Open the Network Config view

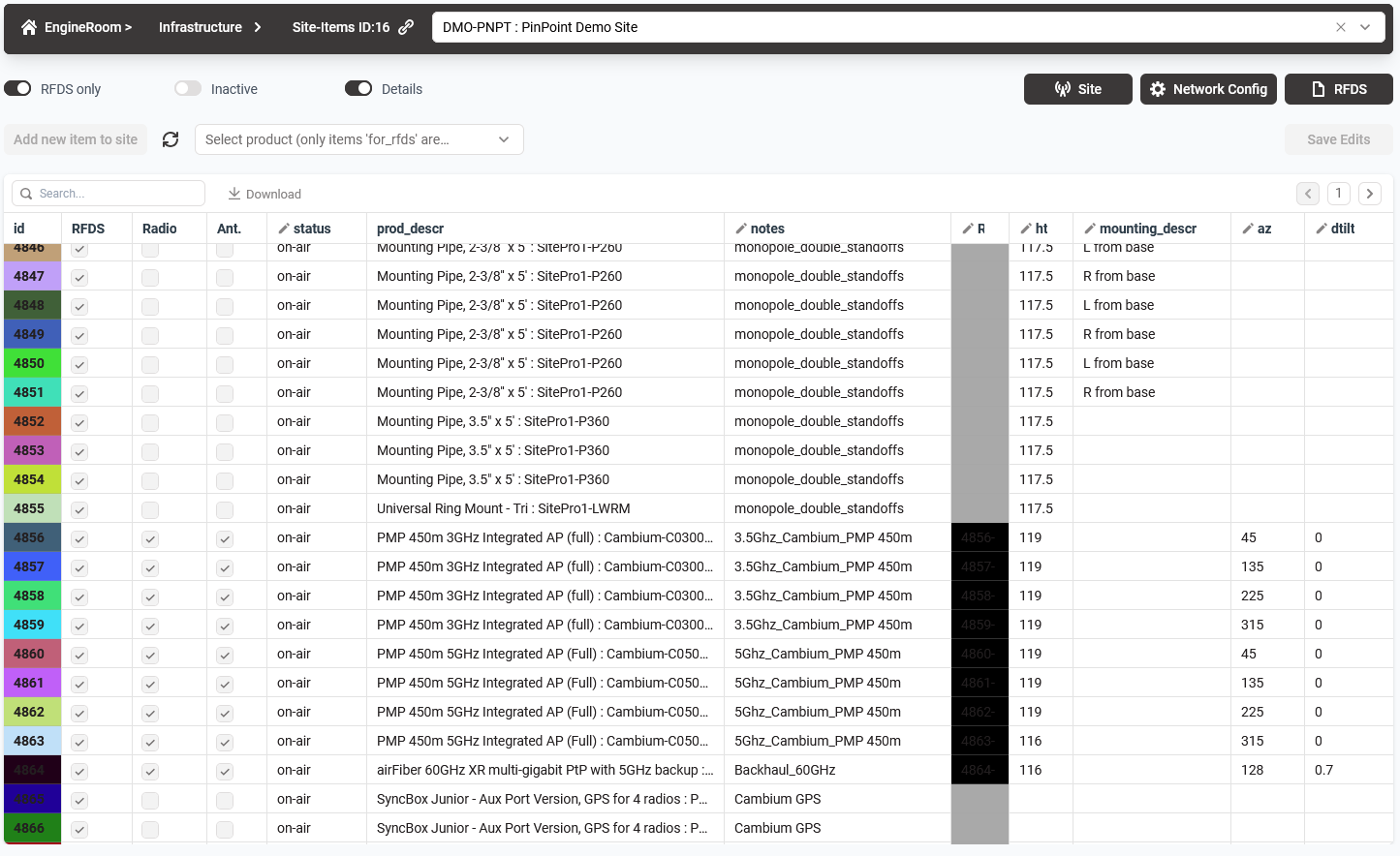(x=1208, y=89)
